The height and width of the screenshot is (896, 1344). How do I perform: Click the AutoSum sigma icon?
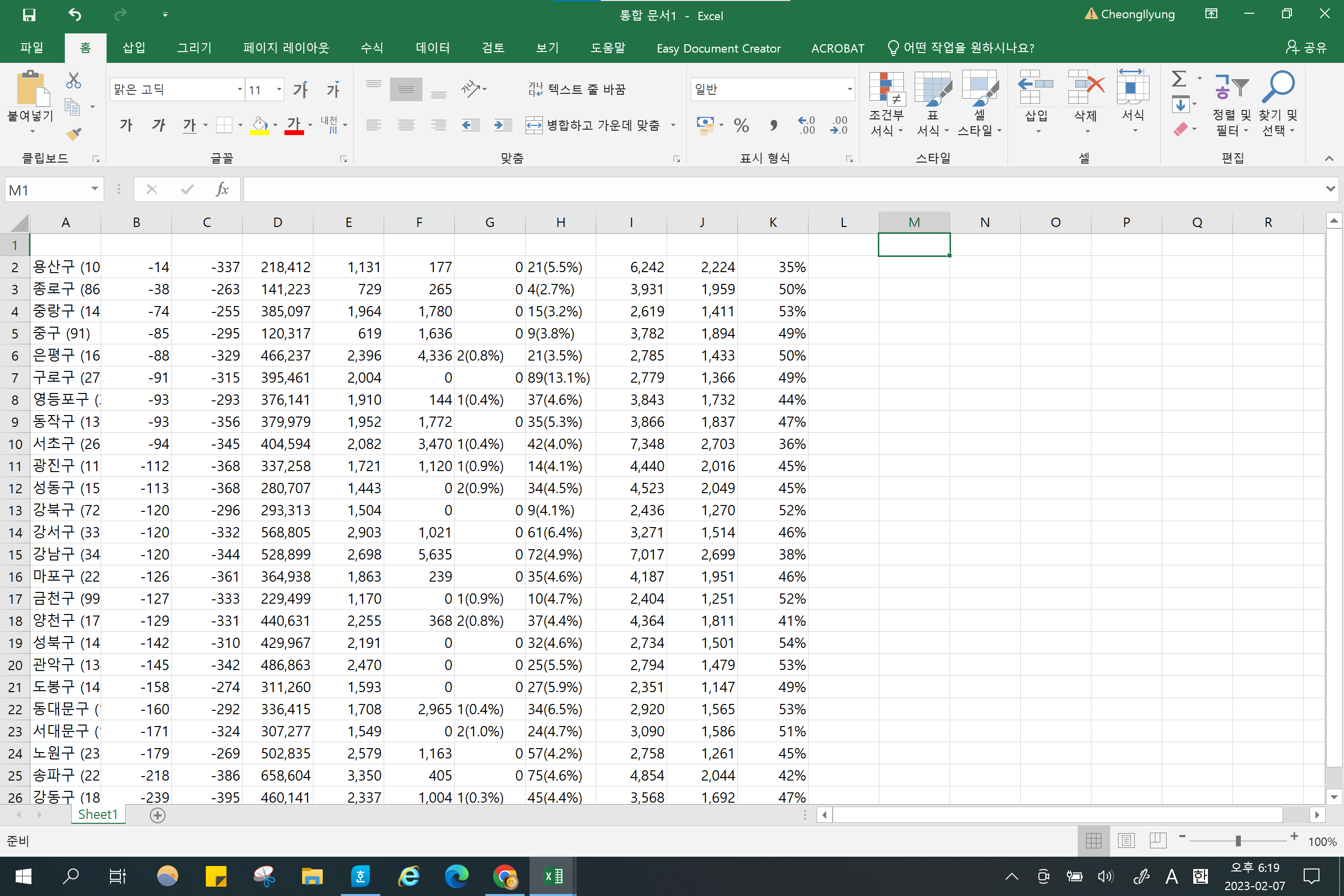pyautogui.click(x=1179, y=79)
